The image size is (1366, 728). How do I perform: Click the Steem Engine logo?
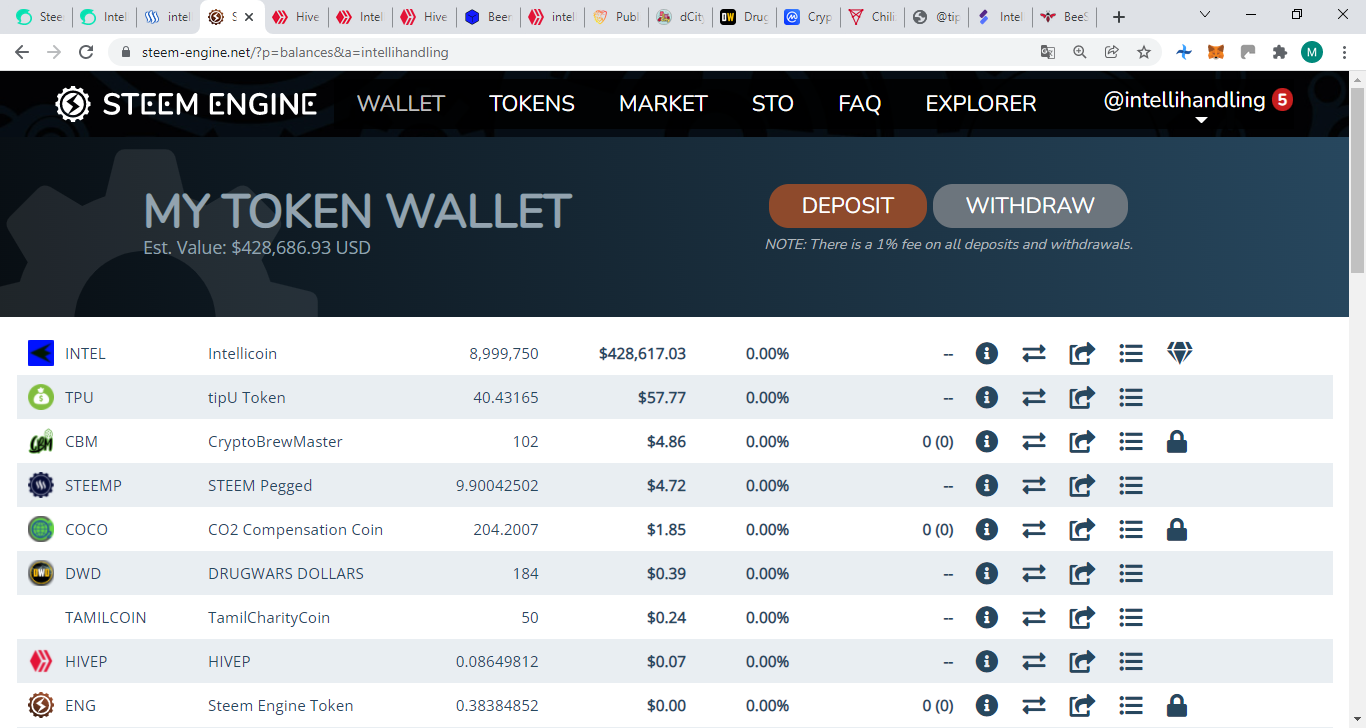click(x=186, y=103)
